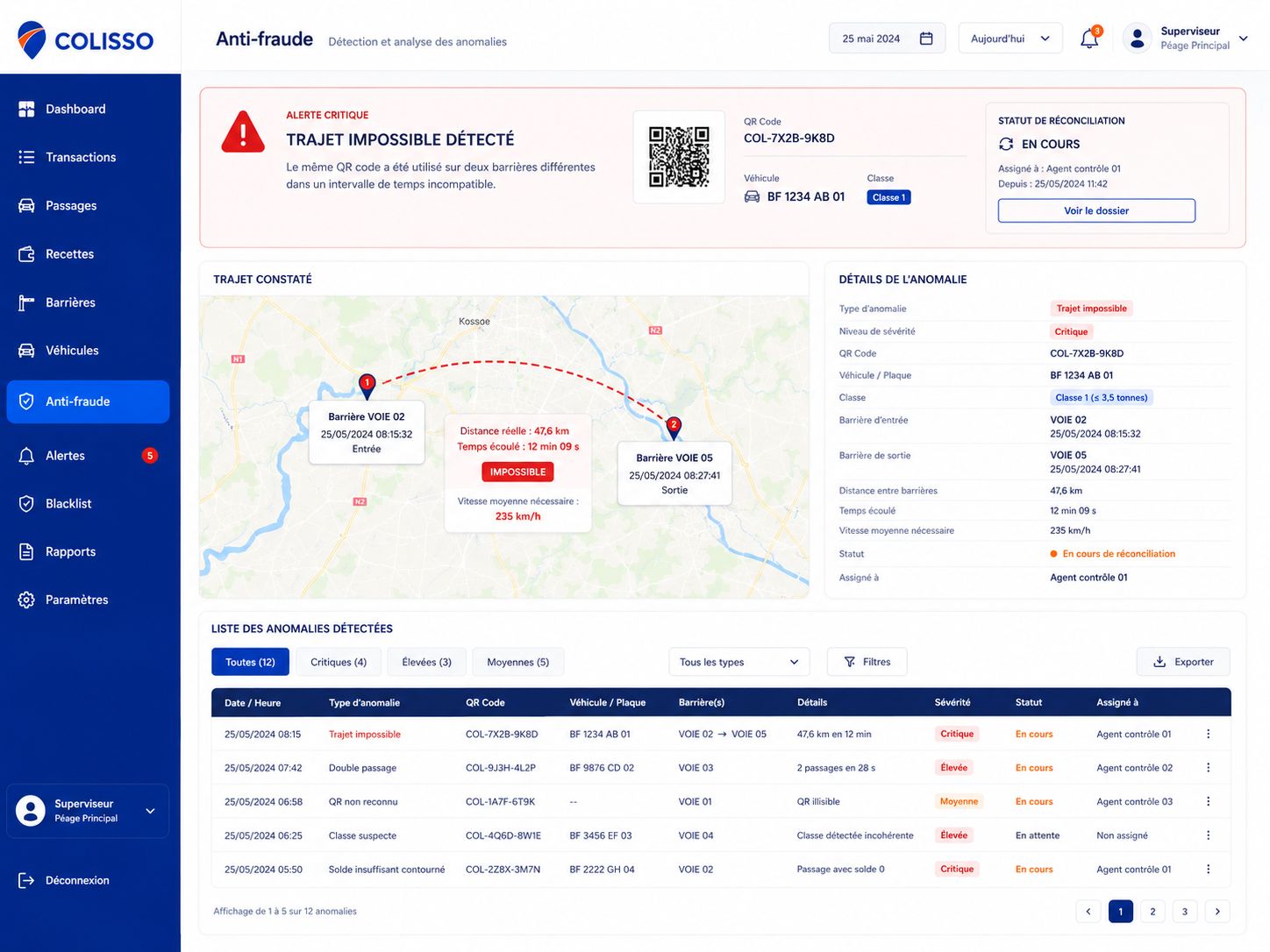Open Barrières in the sidebar
The width and height of the screenshot is (1270, 952).
coord(88,302)
